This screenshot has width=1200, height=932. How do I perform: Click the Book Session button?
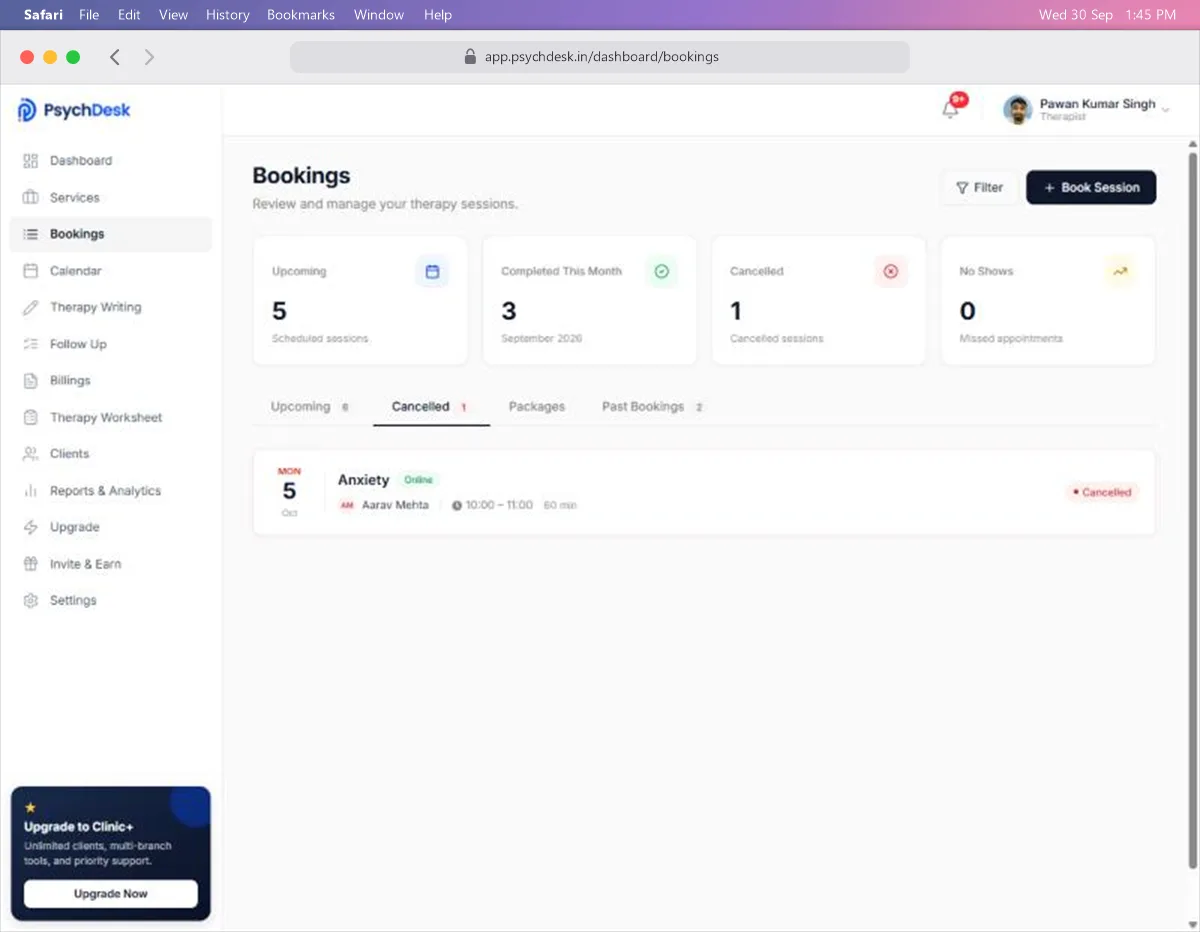click(1091, 187)
